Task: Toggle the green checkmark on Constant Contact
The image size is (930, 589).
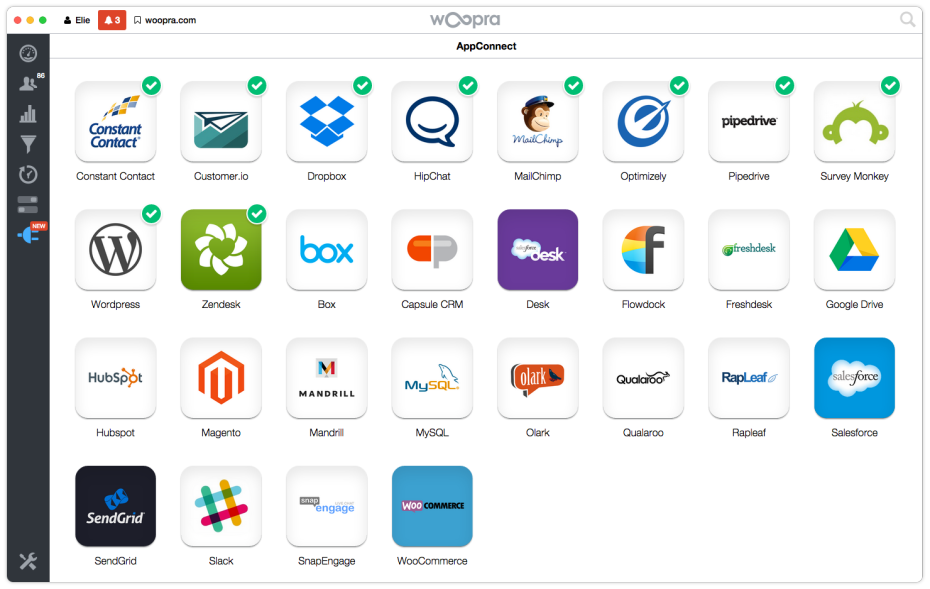Action: click(151, 85)
